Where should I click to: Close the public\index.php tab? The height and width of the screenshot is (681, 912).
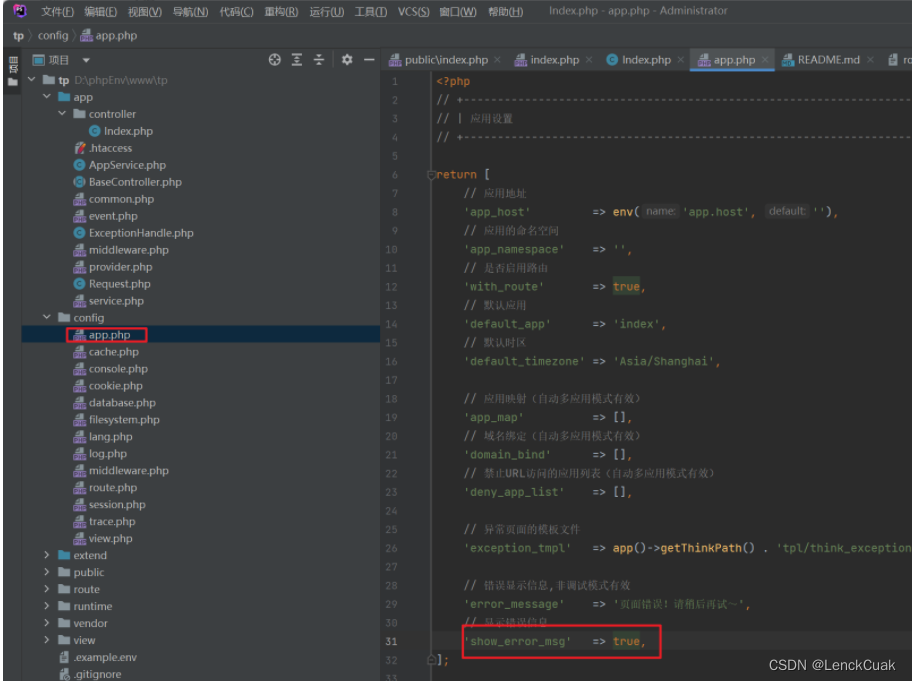pos(497,60)
